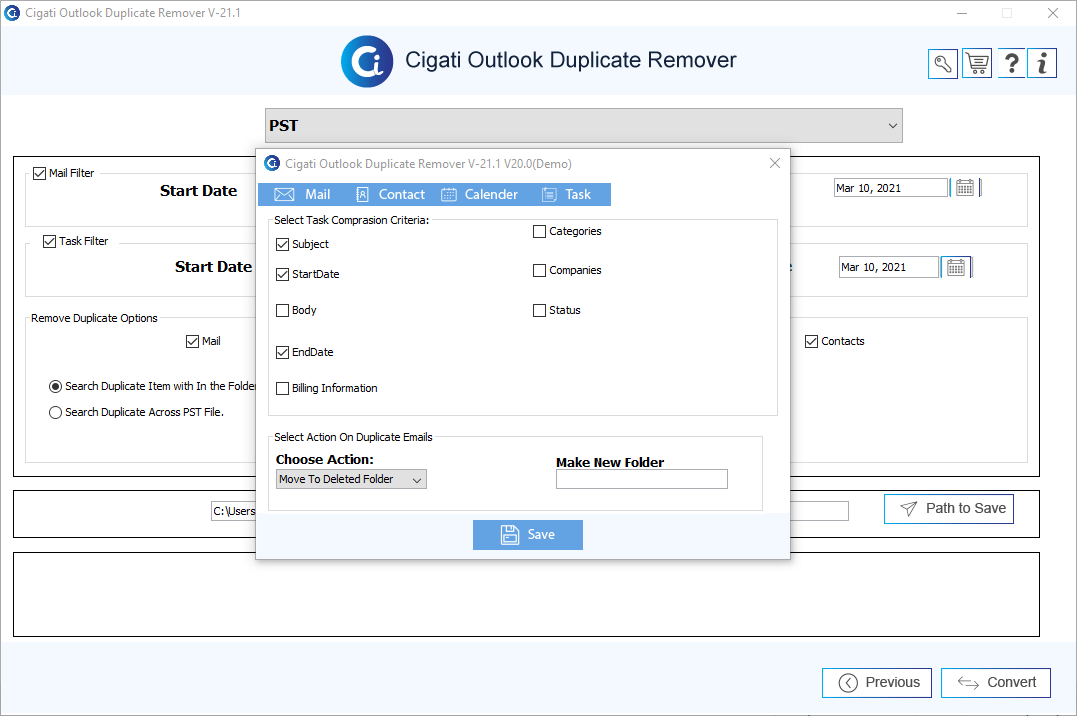
Task: Enable the Categories checkbox
Action: coord(539,232)
